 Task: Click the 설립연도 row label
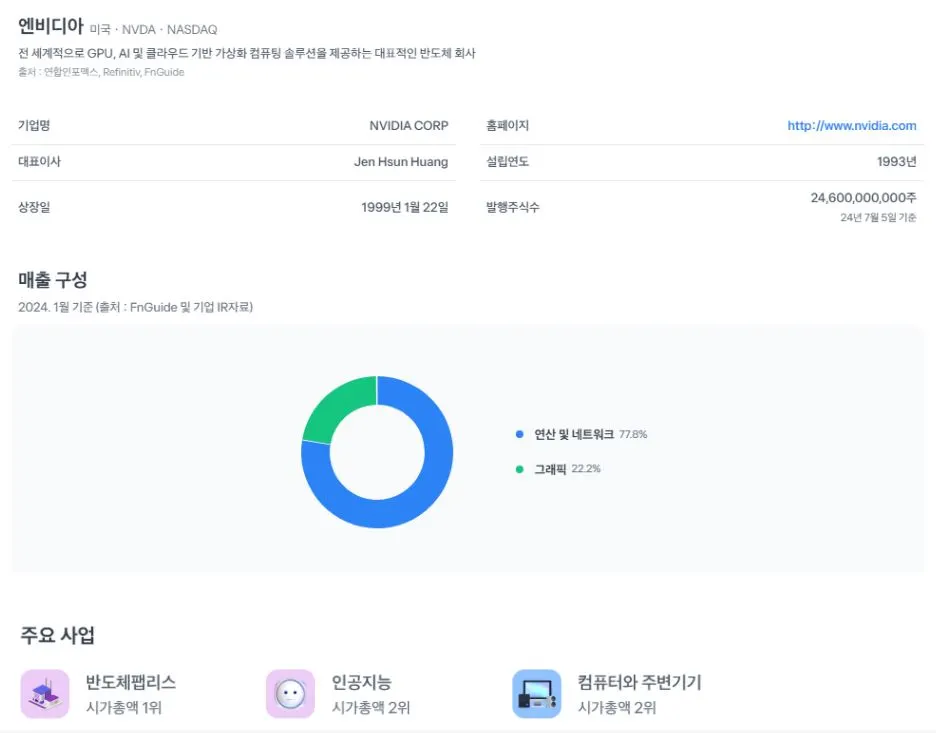click(x=507, y=161)
